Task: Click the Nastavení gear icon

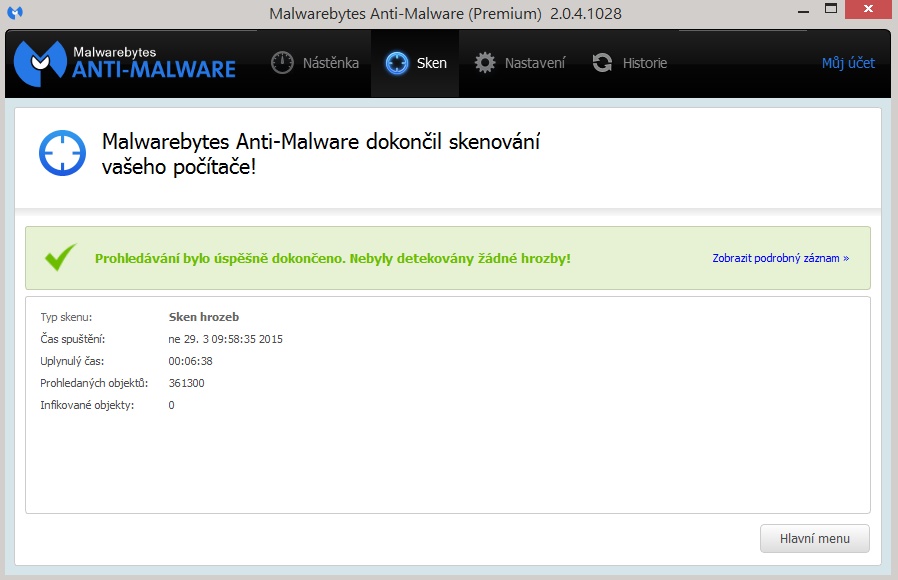Action: tap(485, 63)
